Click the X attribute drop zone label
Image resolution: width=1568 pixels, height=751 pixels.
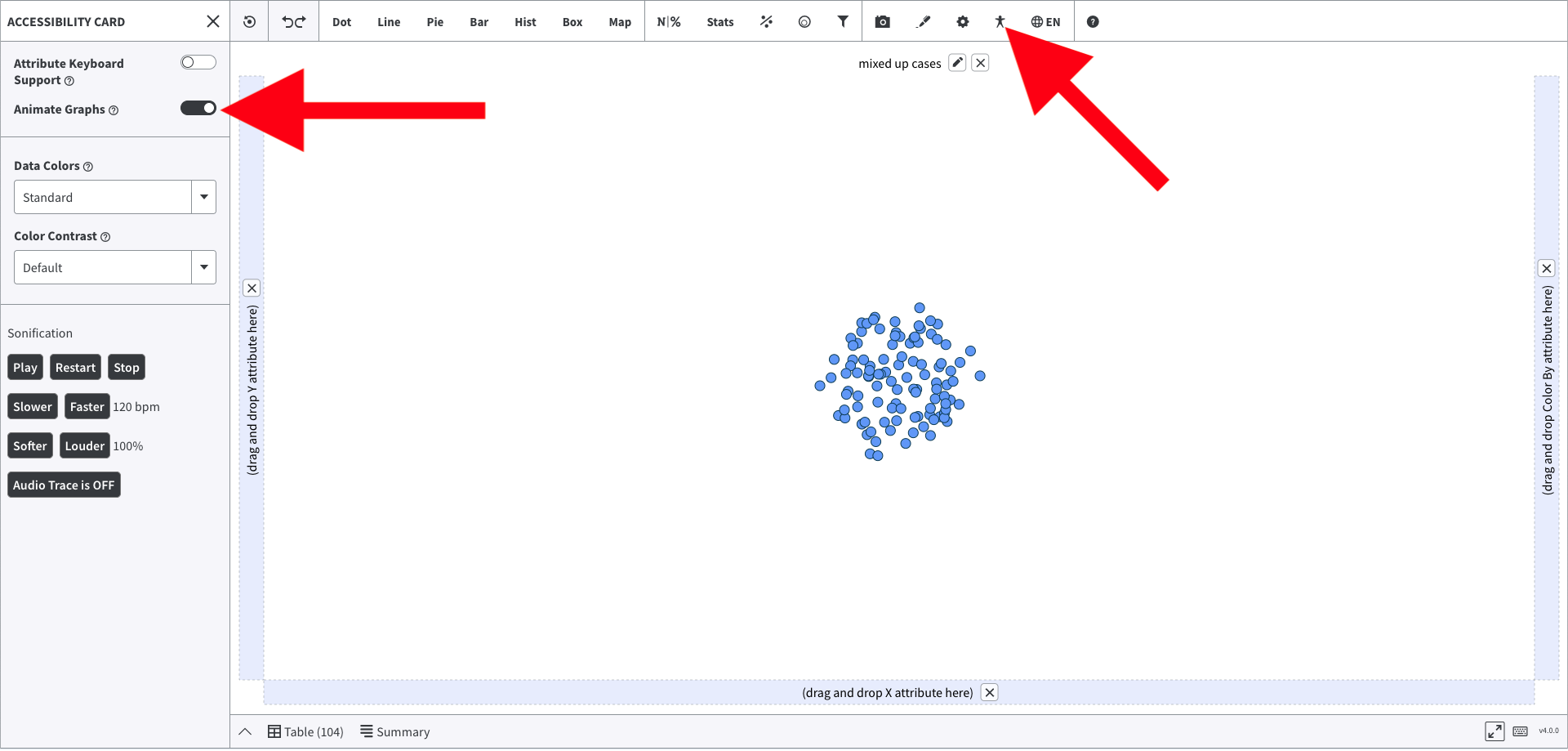[888, 693]
